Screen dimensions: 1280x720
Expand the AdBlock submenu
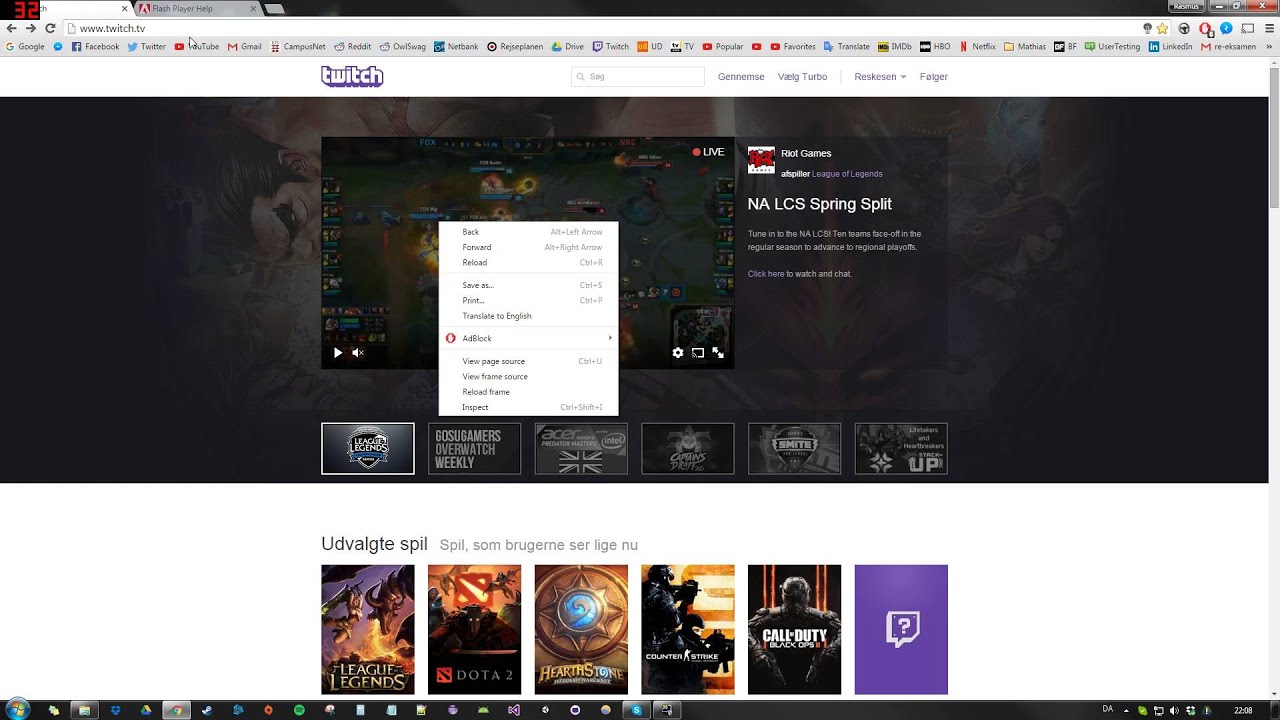click(x=528, y=338)
